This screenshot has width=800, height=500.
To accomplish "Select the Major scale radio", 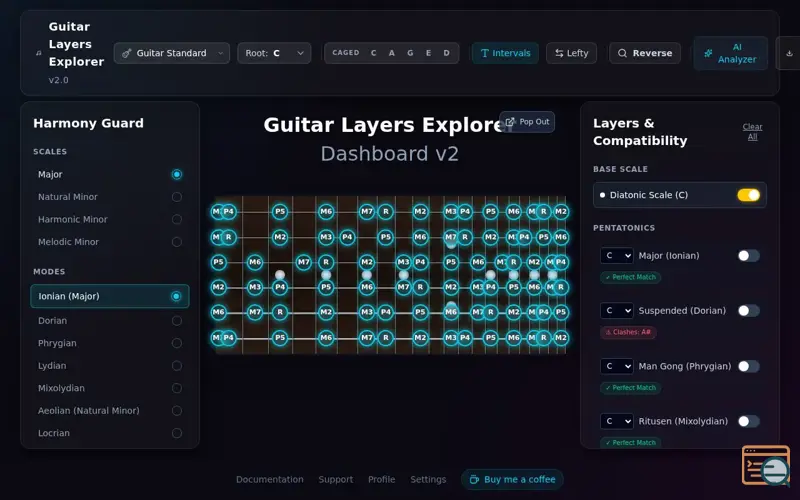I will point(177,174).
